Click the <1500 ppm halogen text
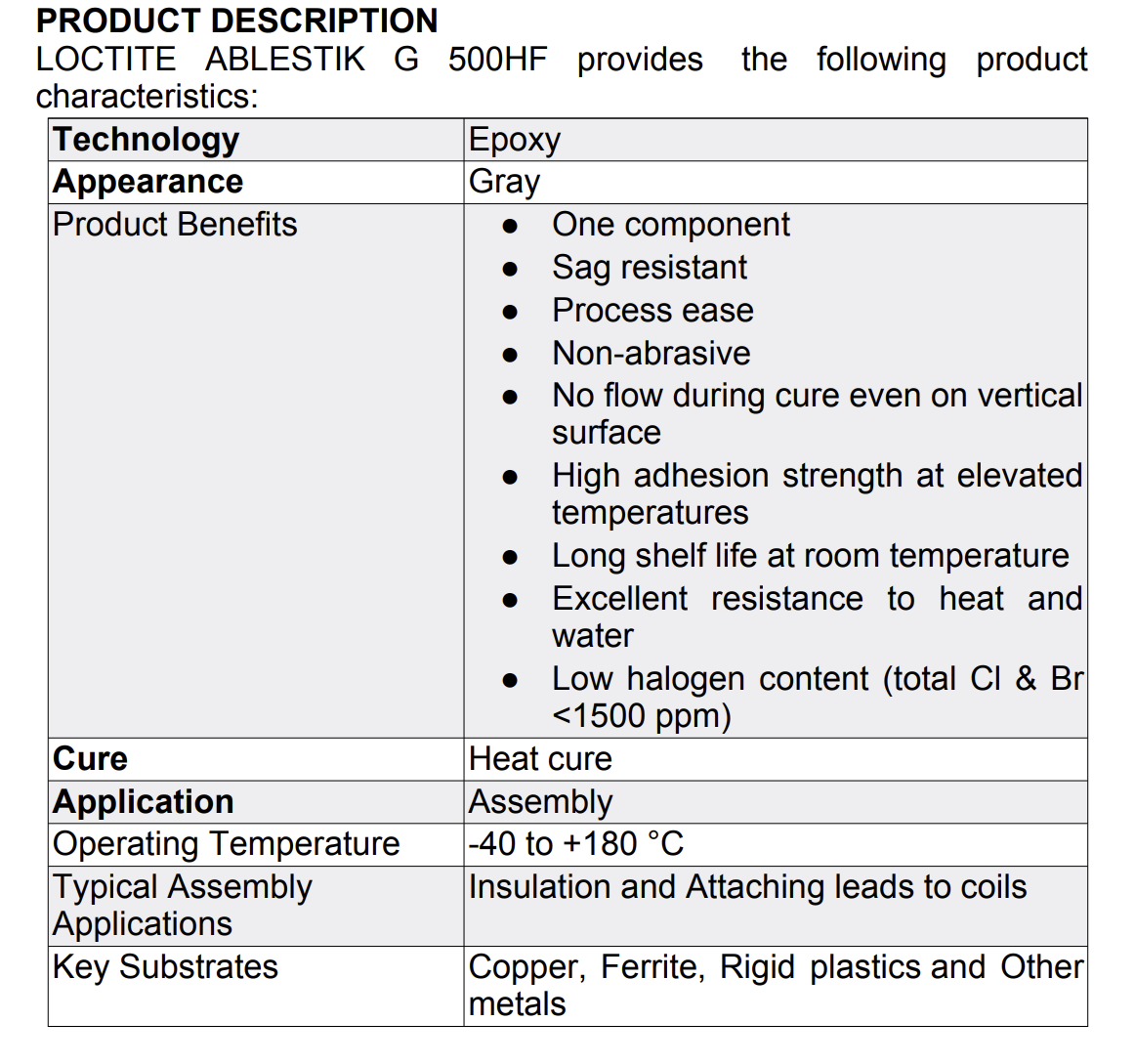 click(641, 716)
